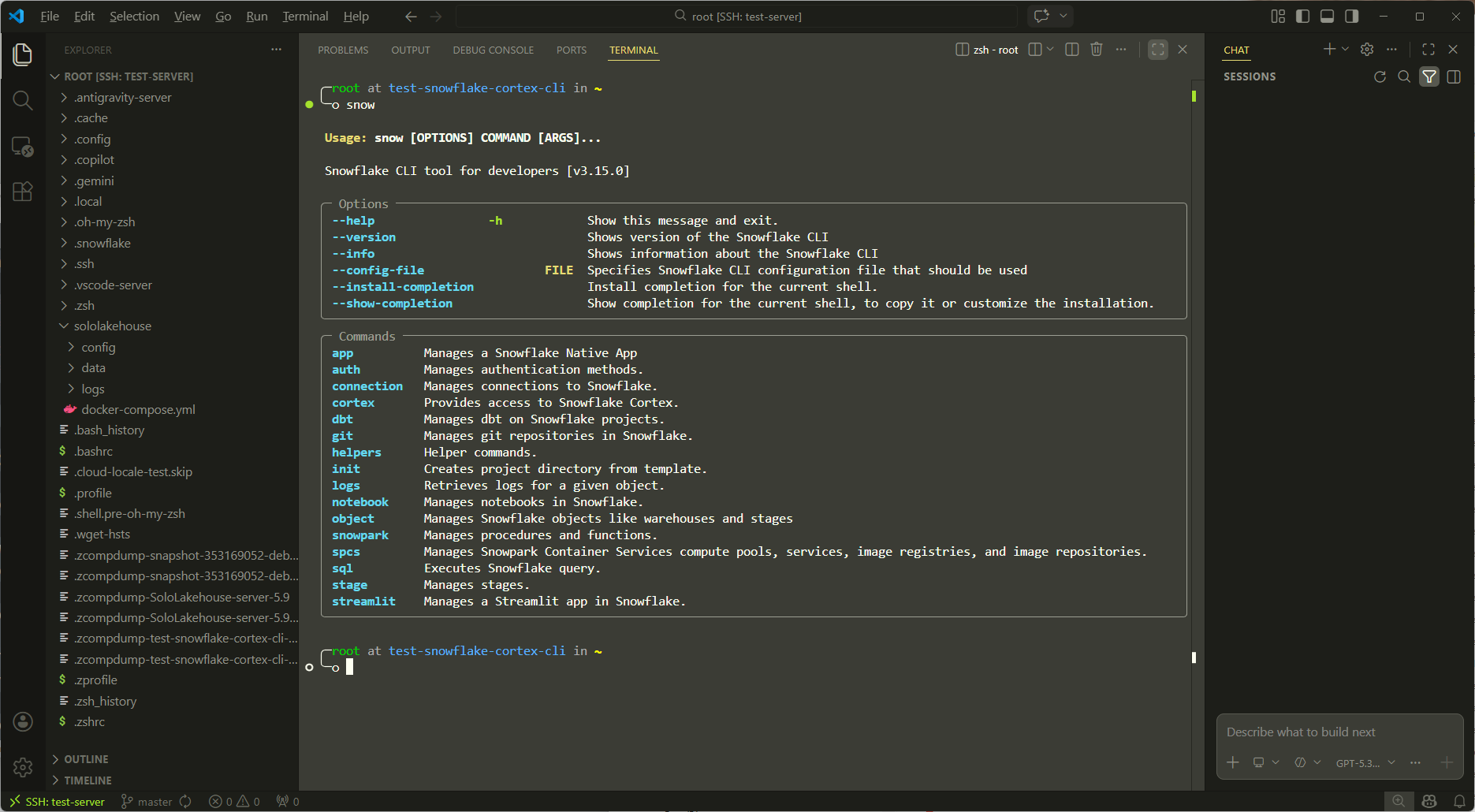This screenshot has height=812, width=1475.
Task: Start a new chat with the plus icon
Action: click(1328, 49)
